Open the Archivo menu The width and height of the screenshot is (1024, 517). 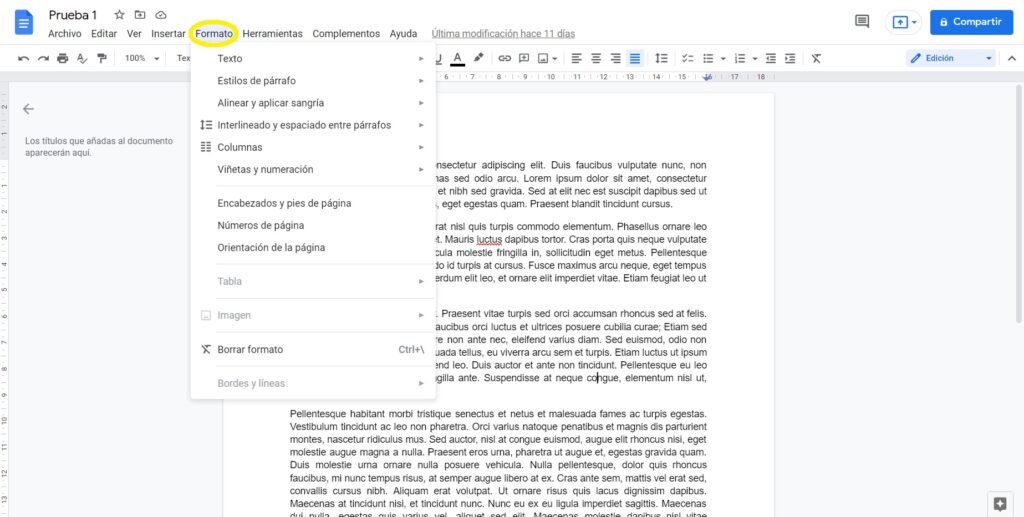[x=65, y=33]
